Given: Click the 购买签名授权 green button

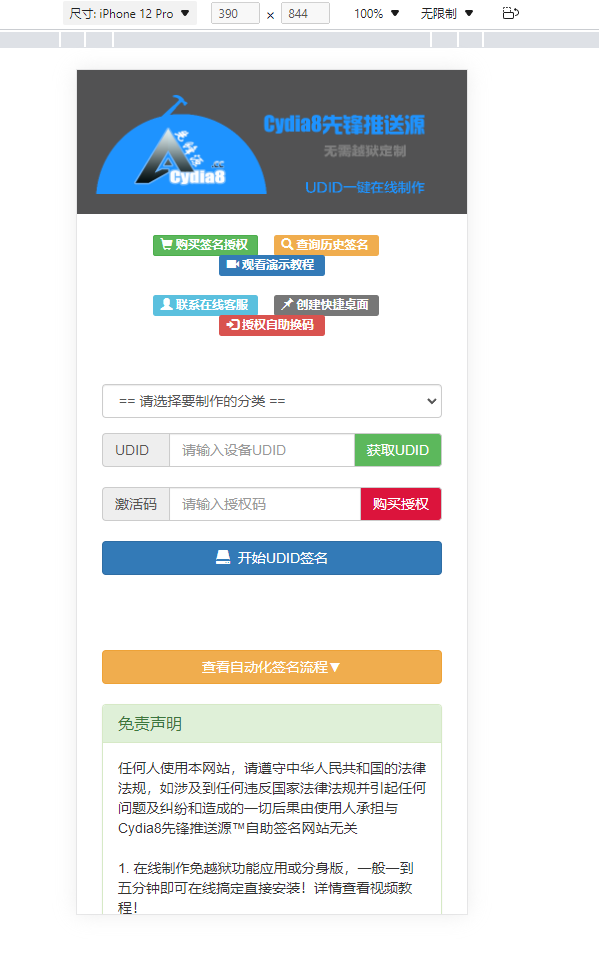Looking at the screenshot, I should click(205, 245).
